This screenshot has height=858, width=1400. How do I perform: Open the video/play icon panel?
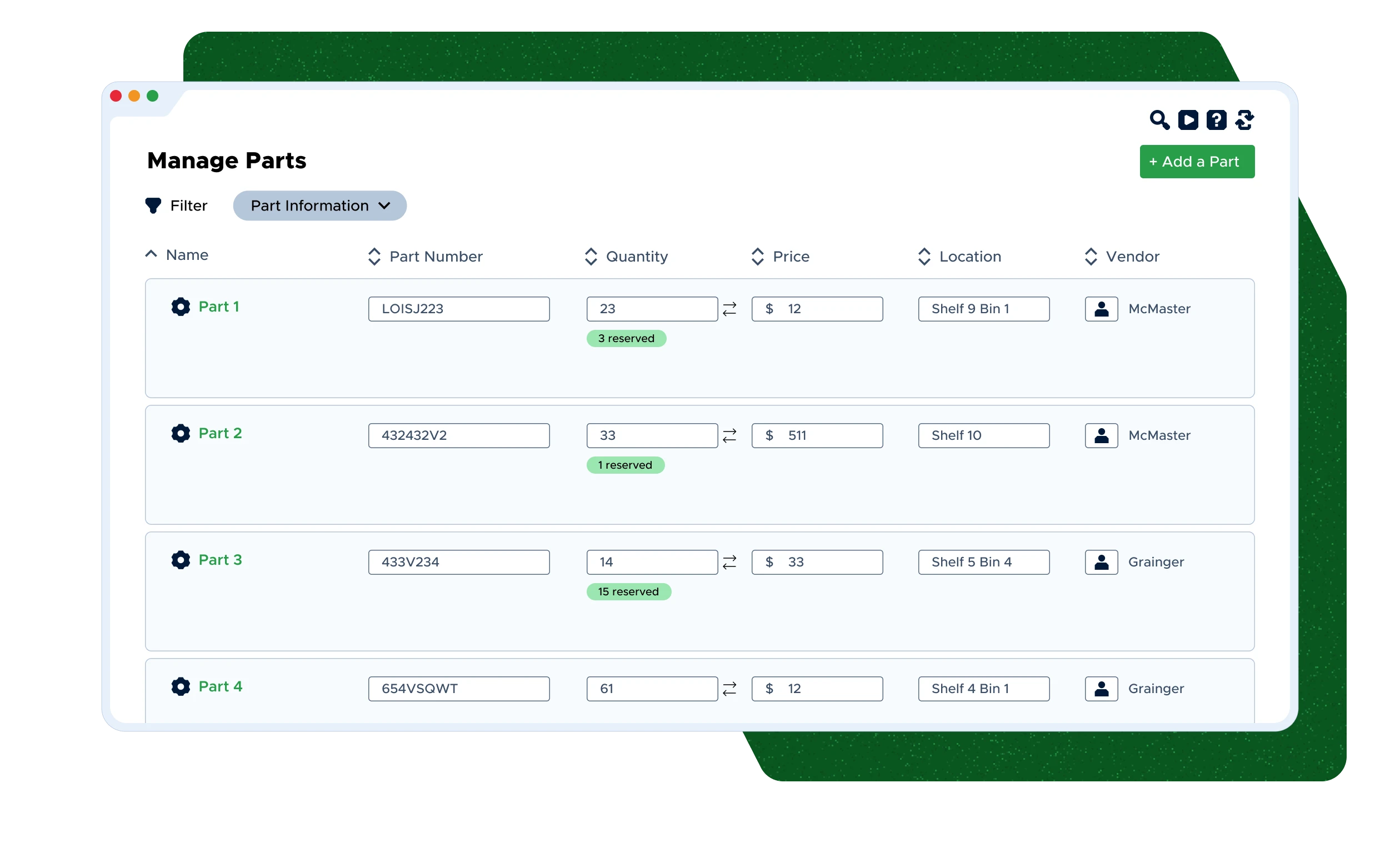(1189, 120)
